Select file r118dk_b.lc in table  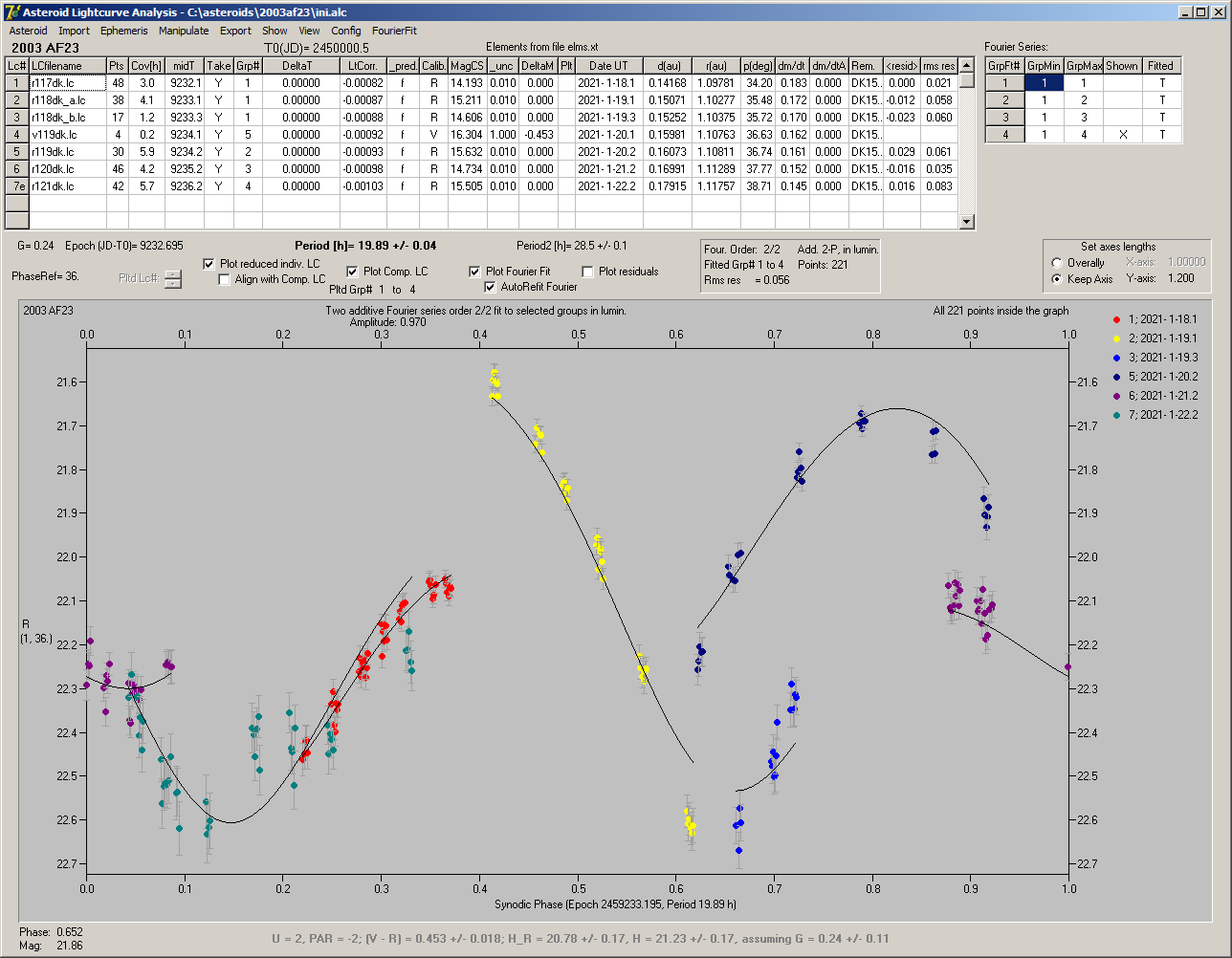(x=67, y=117)
